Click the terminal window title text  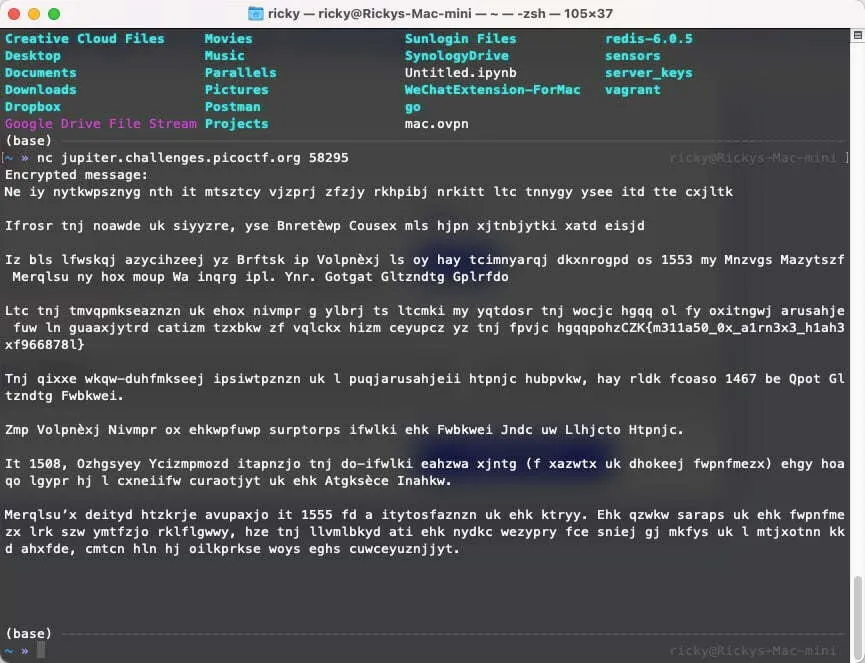(440, 14)
